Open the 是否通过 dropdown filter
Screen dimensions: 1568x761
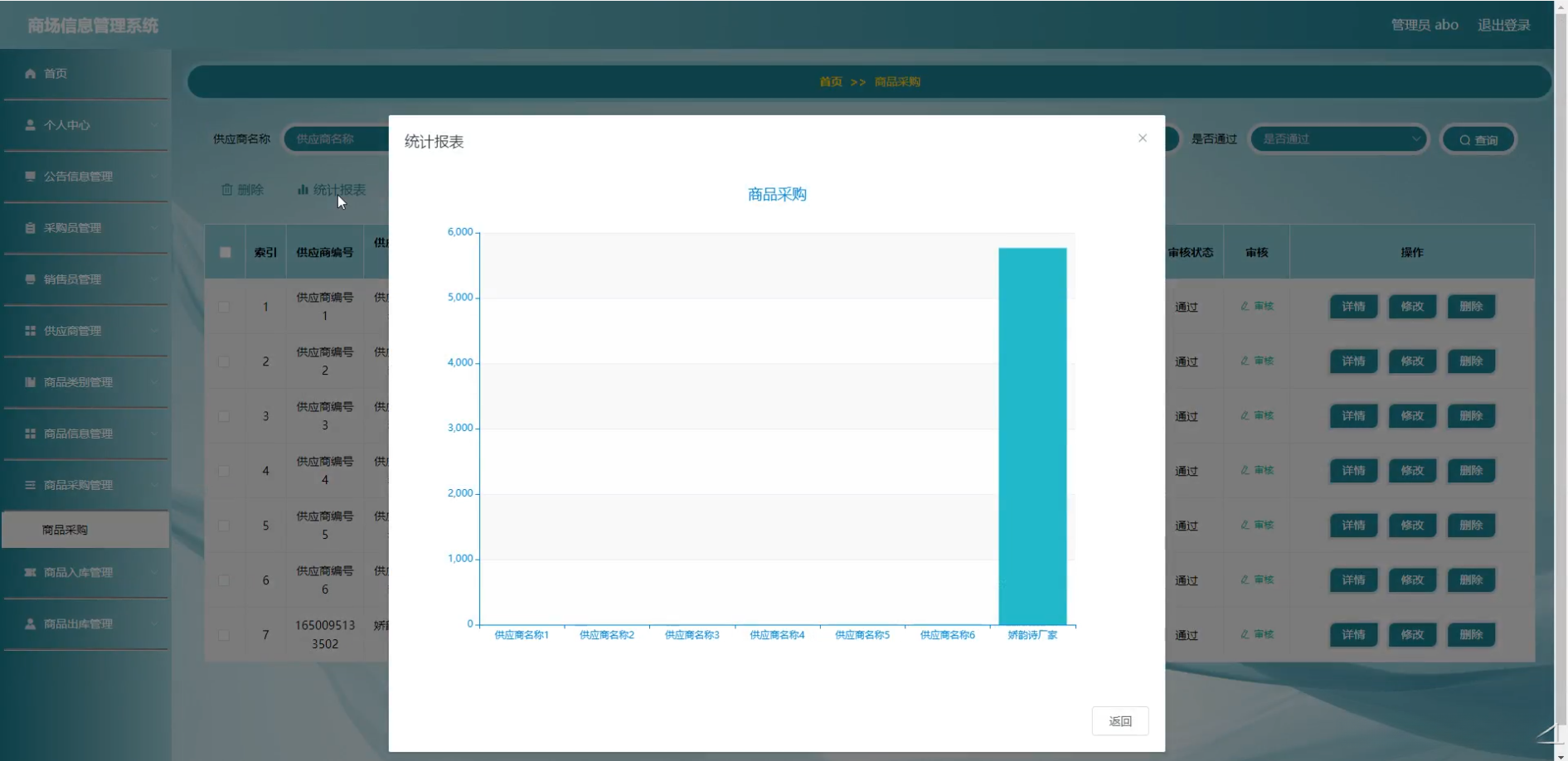click(1339, 139)
